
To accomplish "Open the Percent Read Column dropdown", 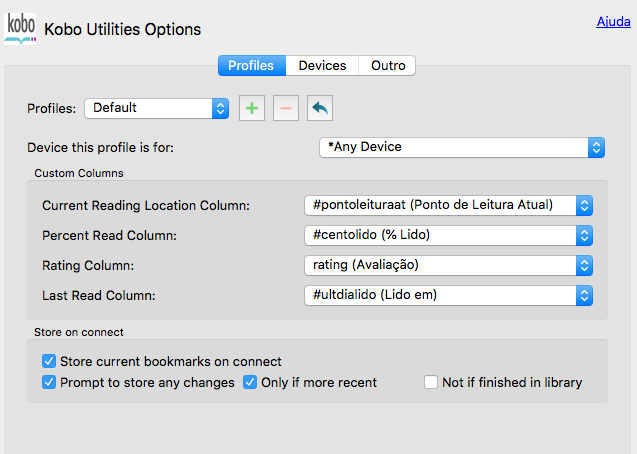I will (x=449, y=235).
